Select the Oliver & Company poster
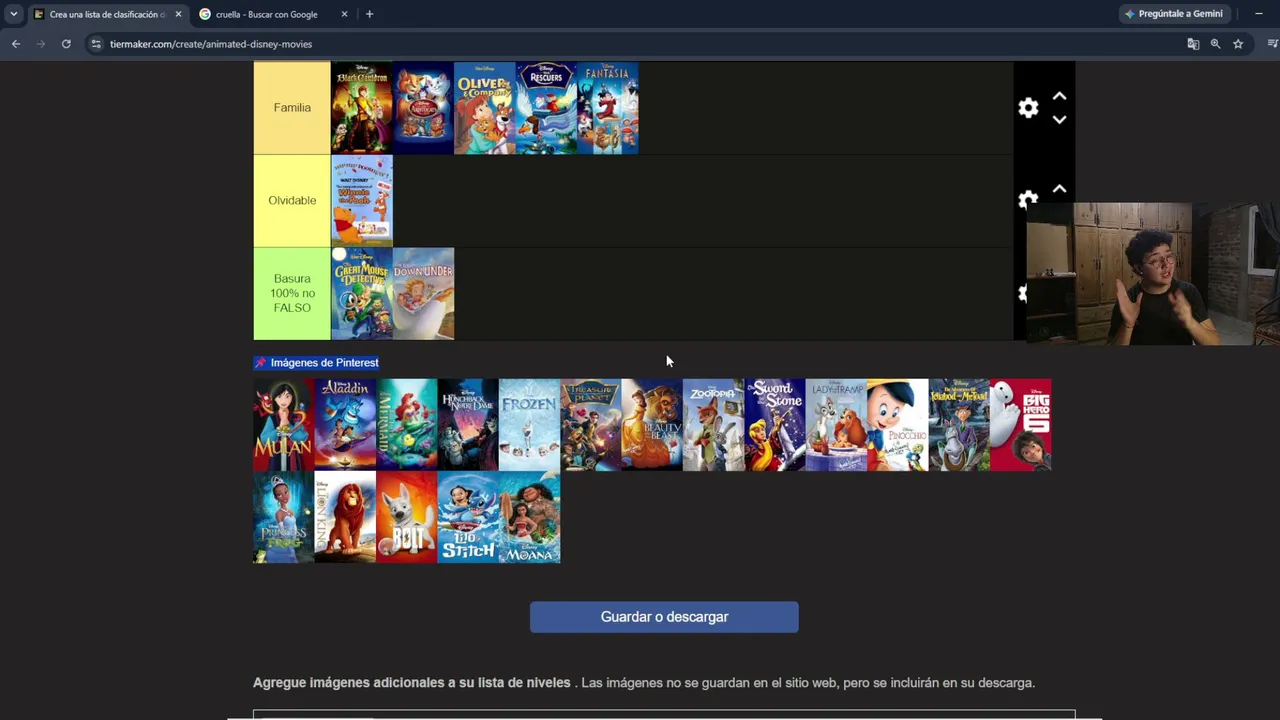1280x720 pixels. [x=485, y=108]
